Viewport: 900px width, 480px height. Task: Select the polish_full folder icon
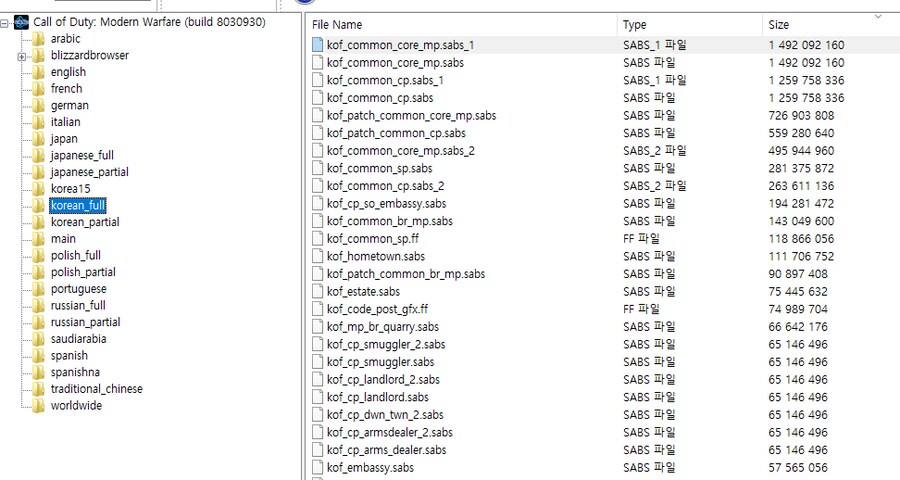click(x=38, y=256)
